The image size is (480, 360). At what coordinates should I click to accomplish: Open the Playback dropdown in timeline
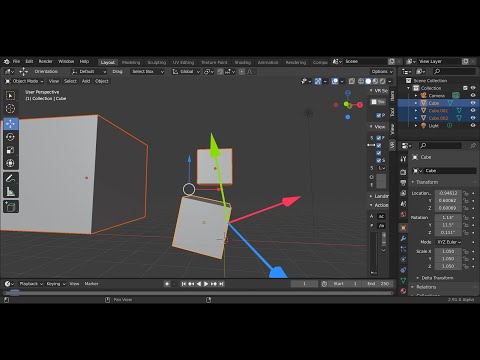point(31,284)
